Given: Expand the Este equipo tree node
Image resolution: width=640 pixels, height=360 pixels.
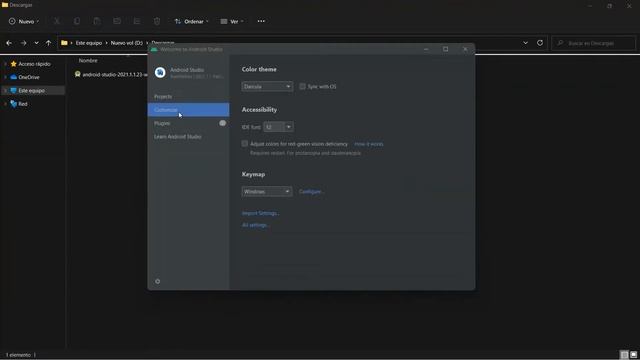Looking at the screenshot, I should (x=5, y=91).
